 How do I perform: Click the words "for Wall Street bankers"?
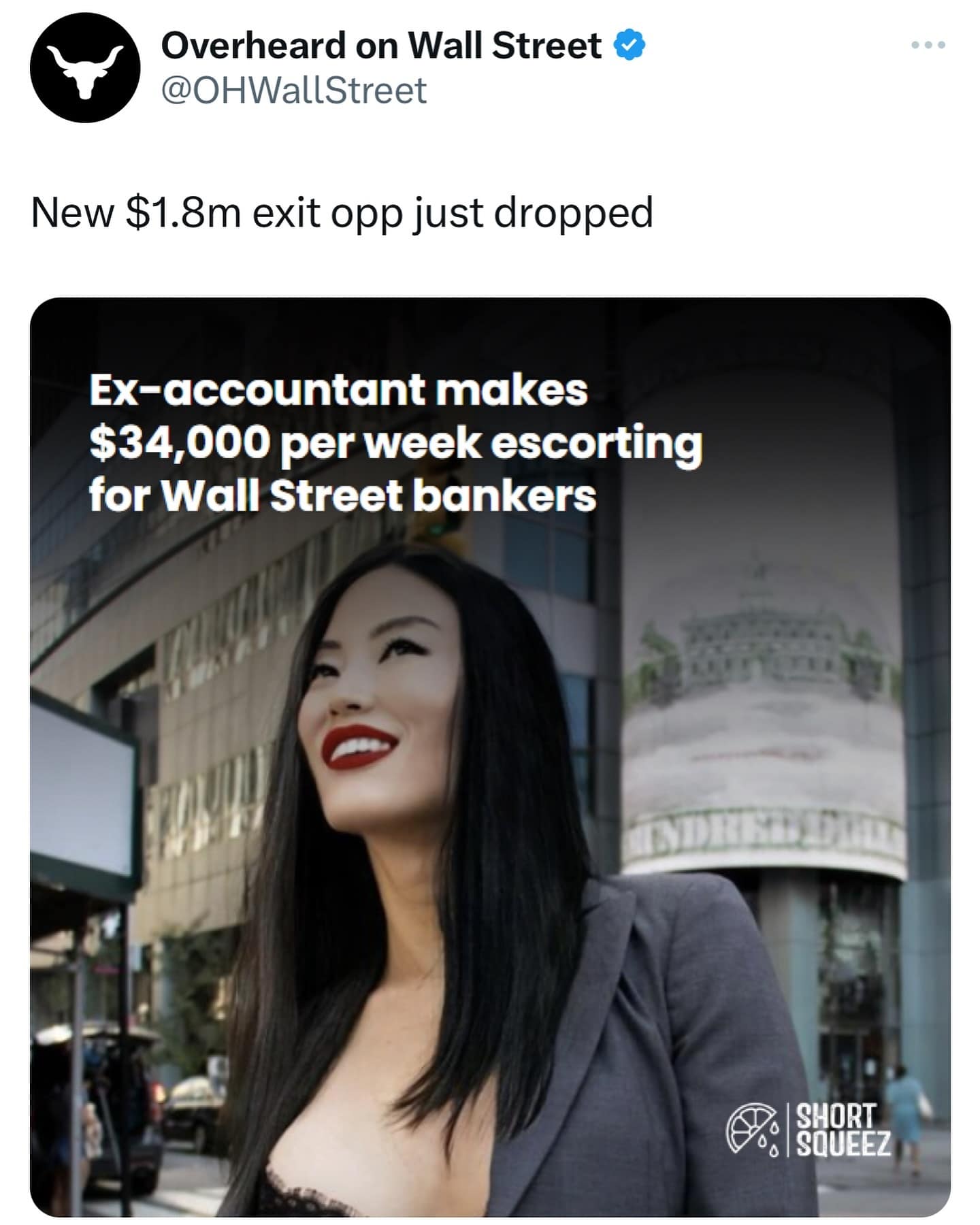(342, 495)
